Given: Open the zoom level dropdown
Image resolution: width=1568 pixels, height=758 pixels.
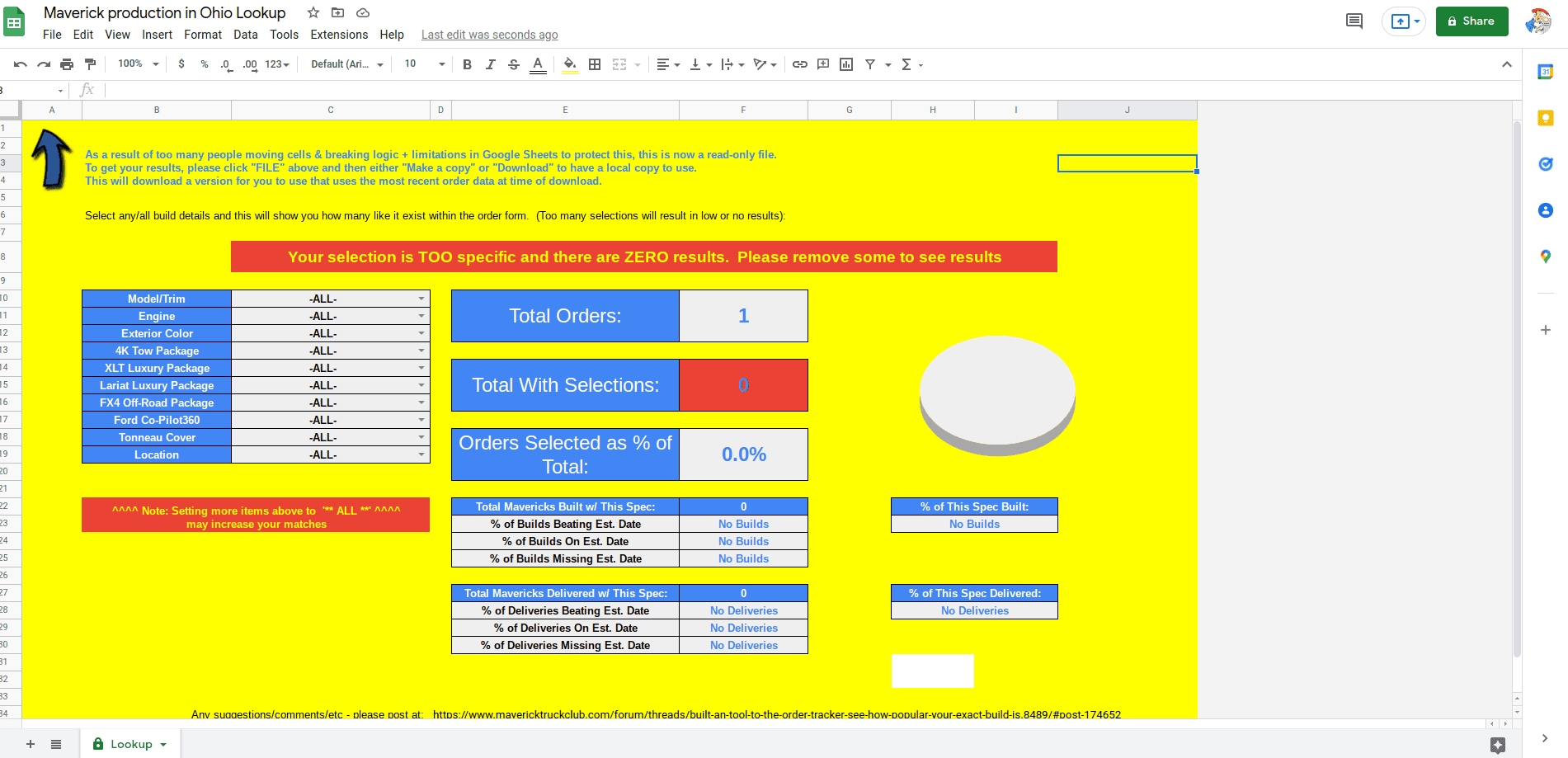Looking at the screenshot, I should point(138,64).
